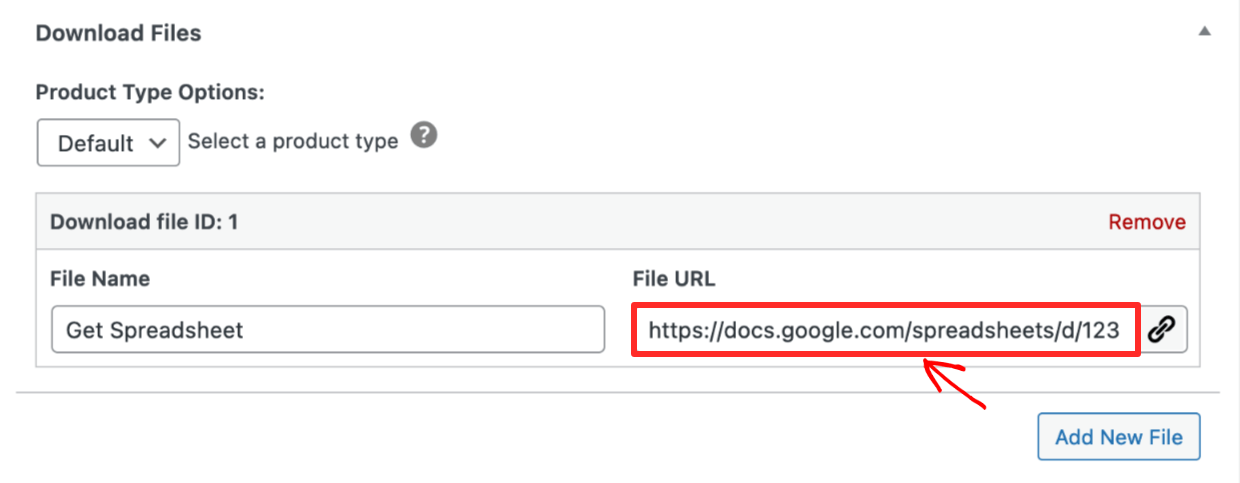Click the '123' at the URL's end
The height and width of the screenshot is (483, 1240).
(1100, 329)
